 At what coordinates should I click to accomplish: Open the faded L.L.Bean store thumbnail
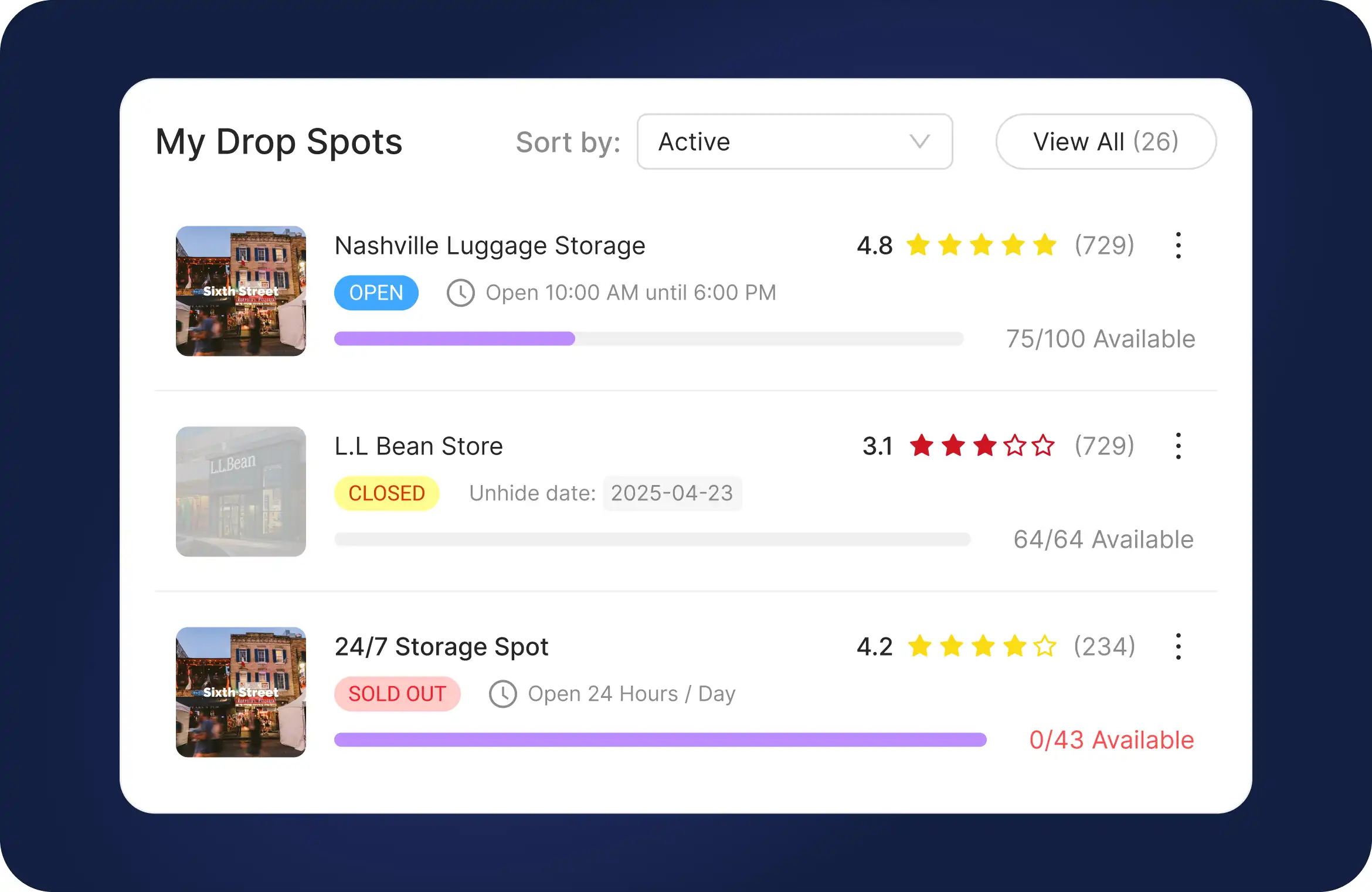[241, 491]
